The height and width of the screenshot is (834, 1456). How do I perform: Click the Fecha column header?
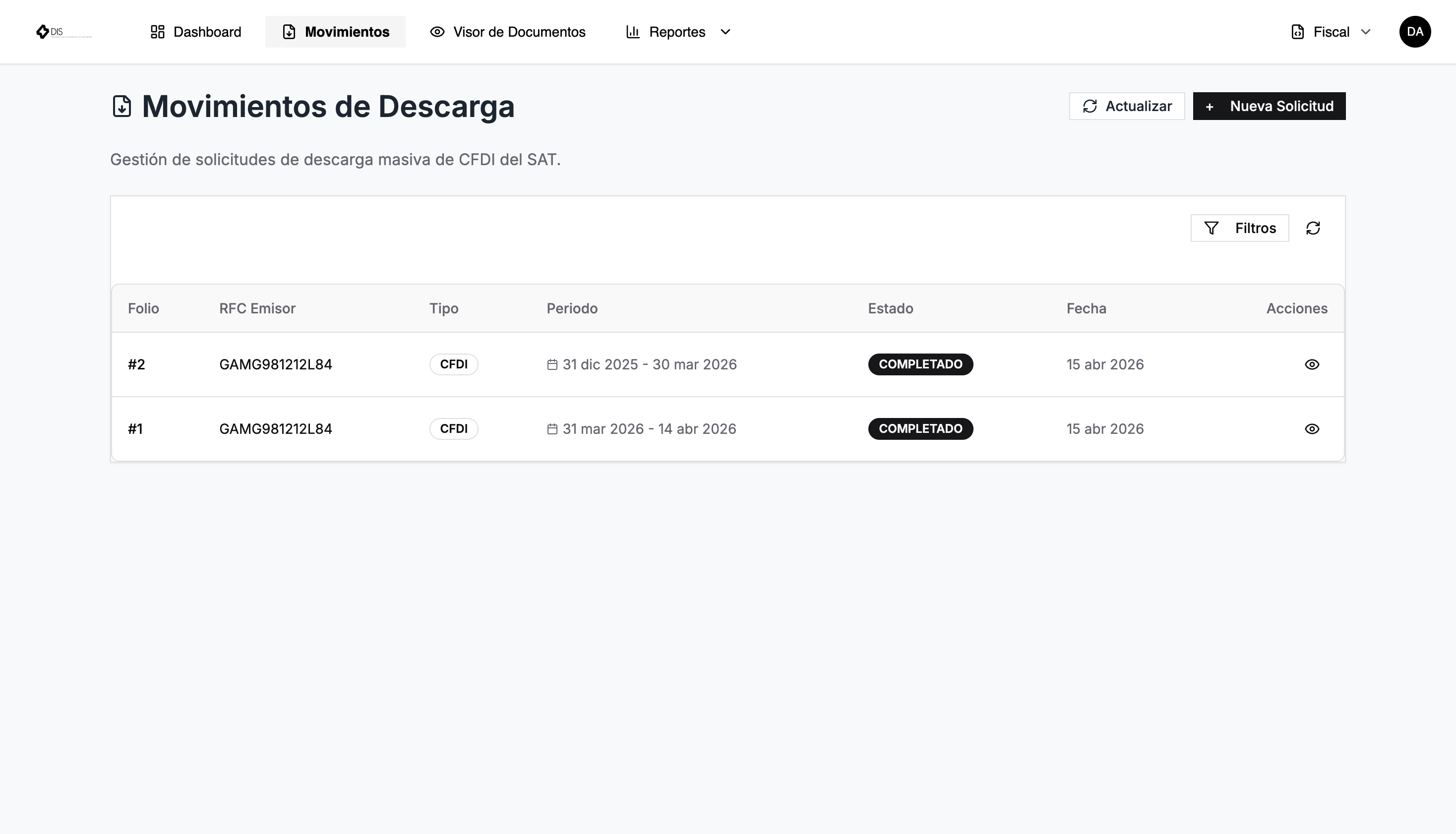click(x=1086, y=308)
